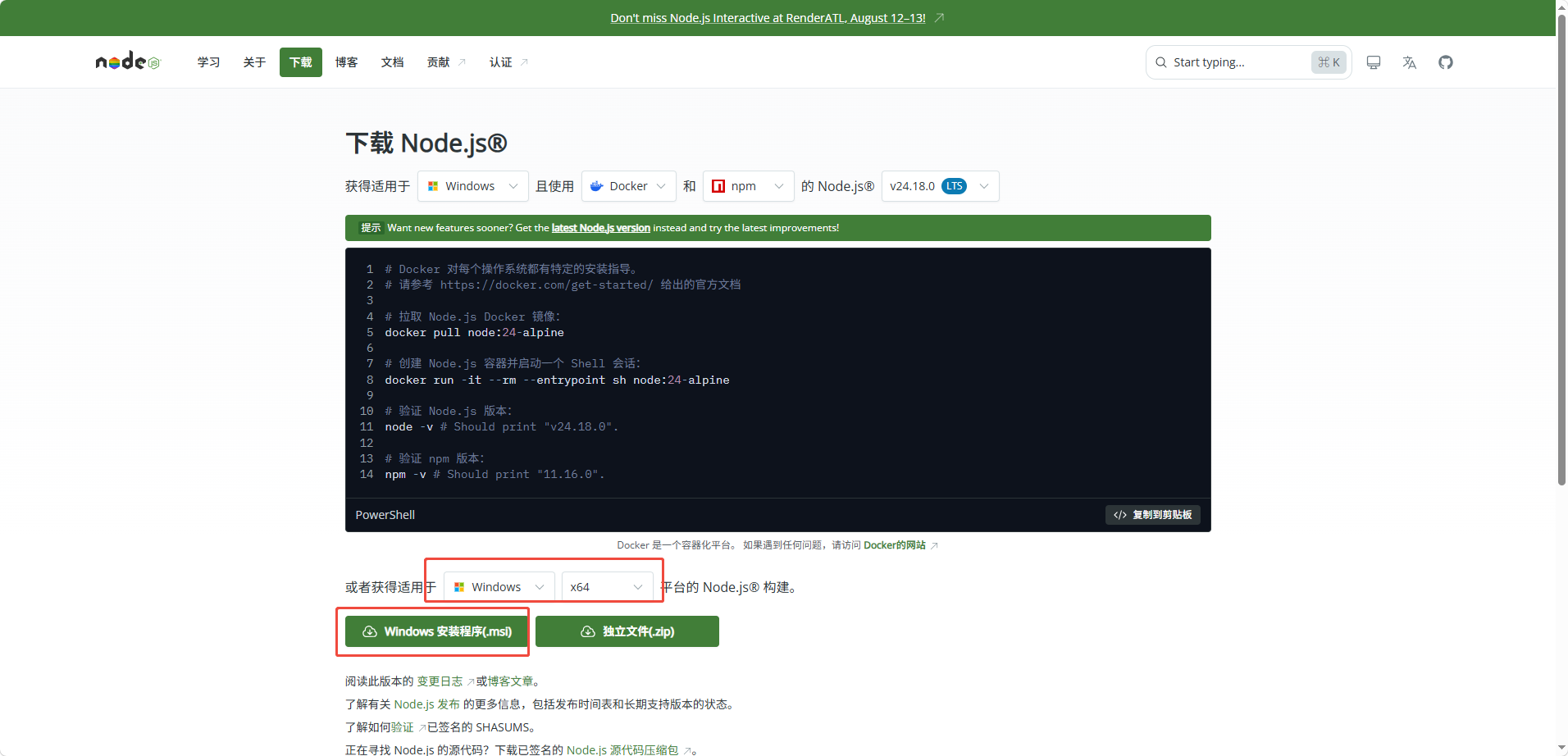
Task: Click the node -v code line
Action: [501, 426]
